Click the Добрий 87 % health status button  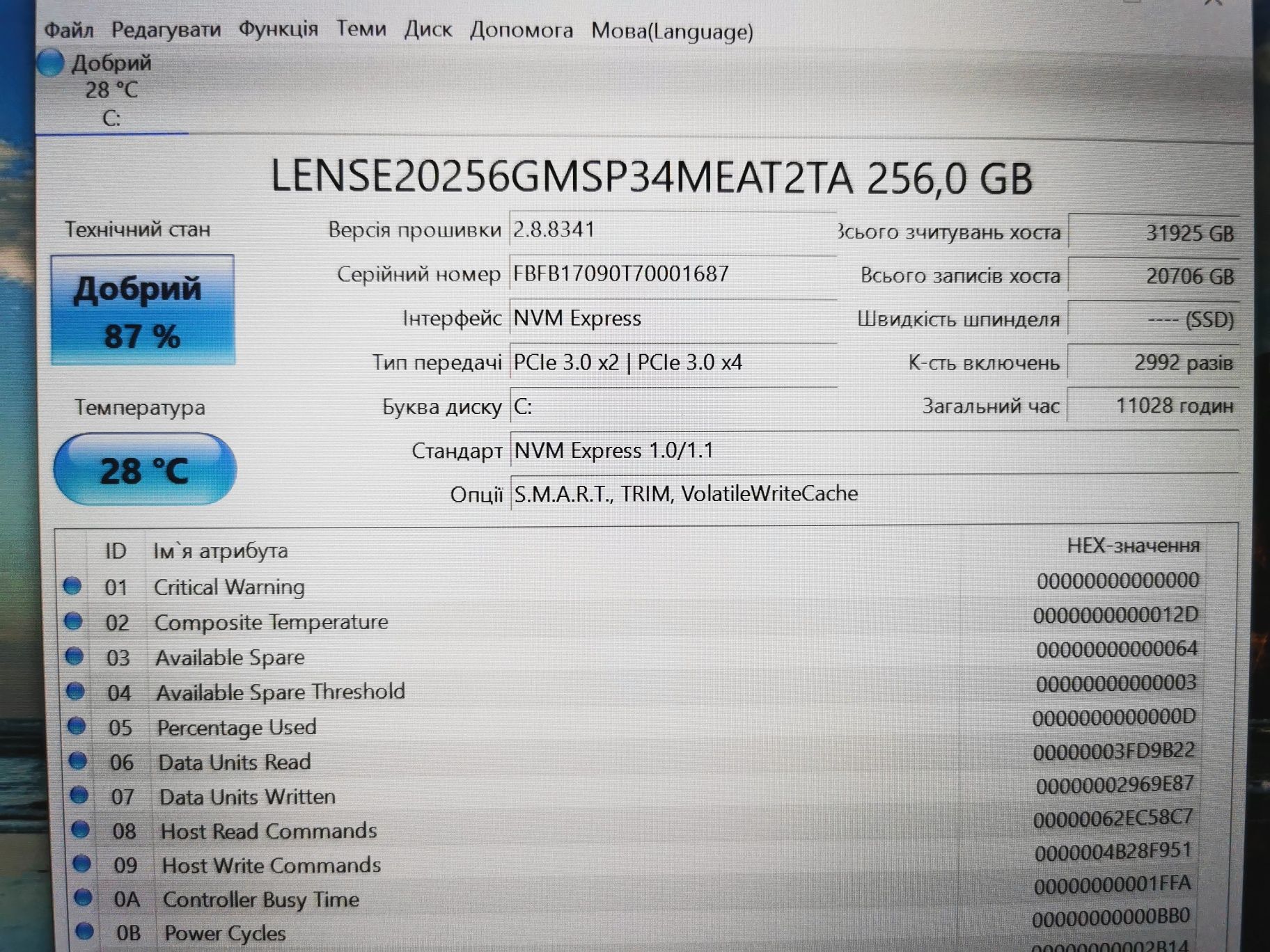tap(143, 310)
